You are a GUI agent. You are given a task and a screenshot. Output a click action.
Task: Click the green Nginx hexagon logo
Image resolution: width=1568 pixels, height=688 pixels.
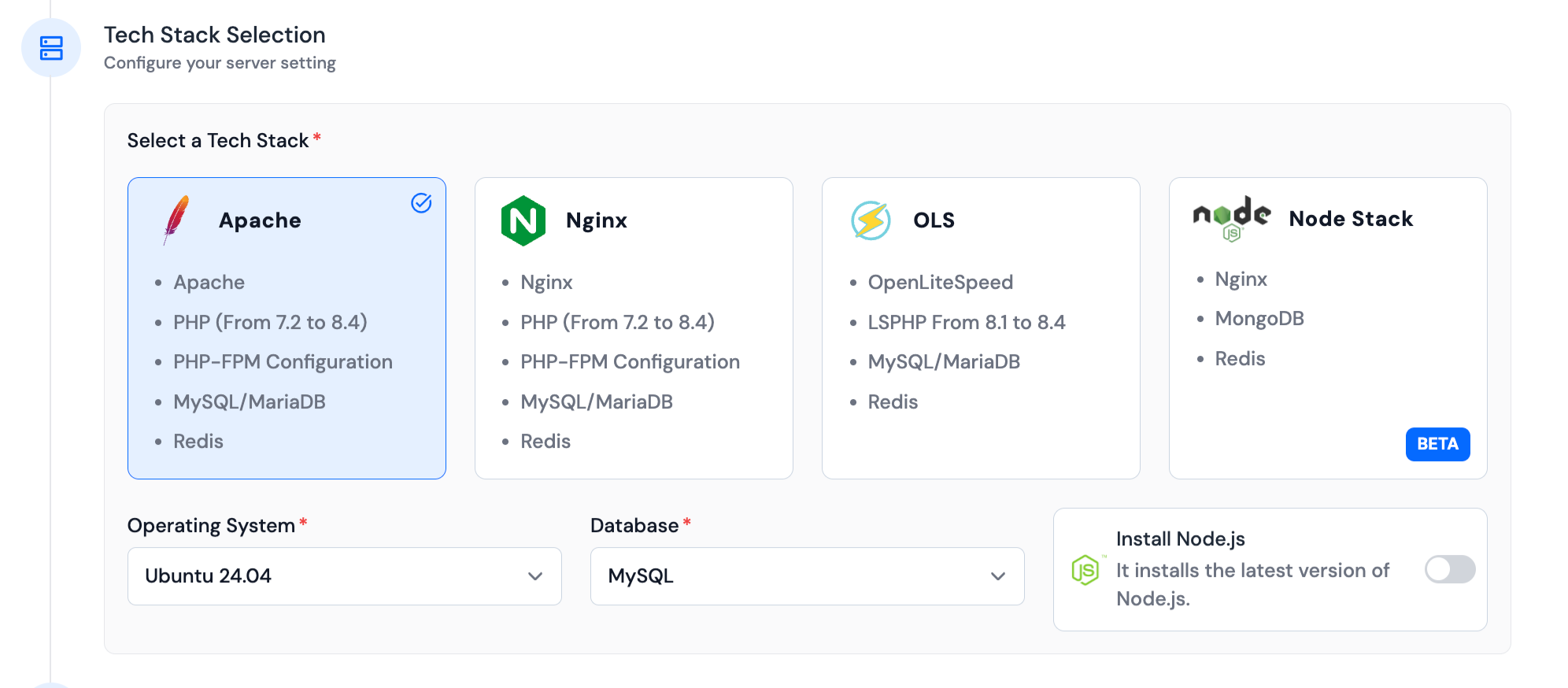coord(523,220)
